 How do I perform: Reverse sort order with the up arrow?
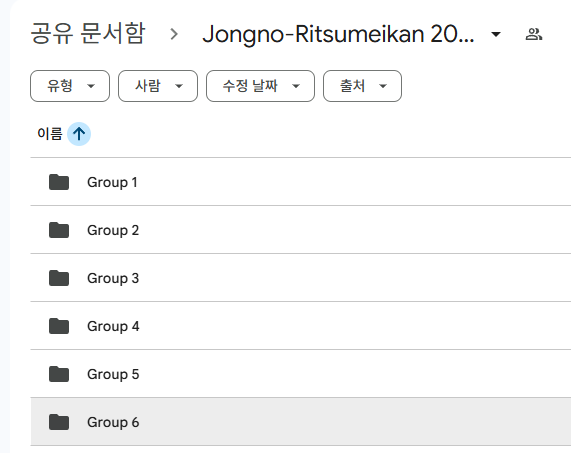pos(79,134)
